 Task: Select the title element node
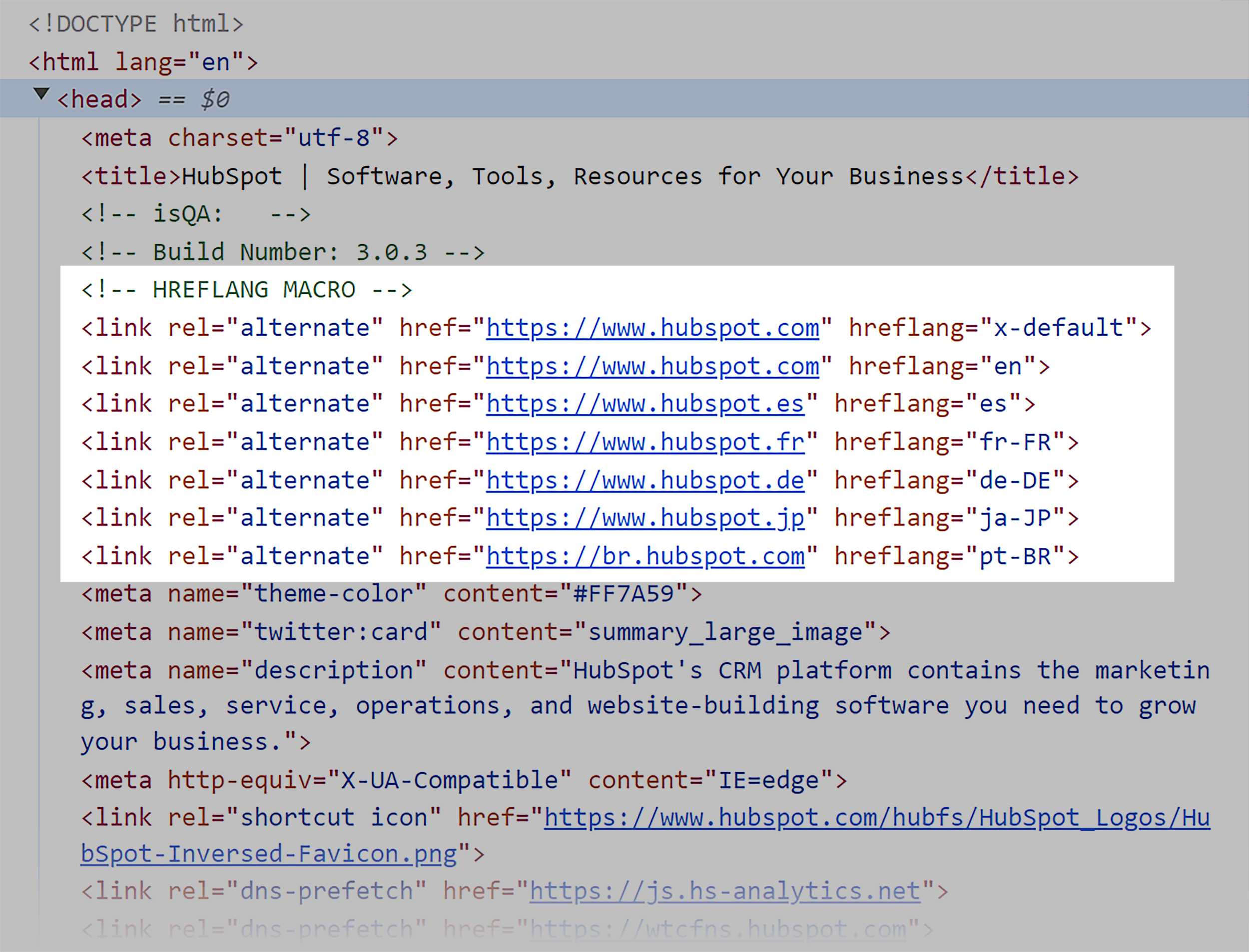click(x=580, y=176)
